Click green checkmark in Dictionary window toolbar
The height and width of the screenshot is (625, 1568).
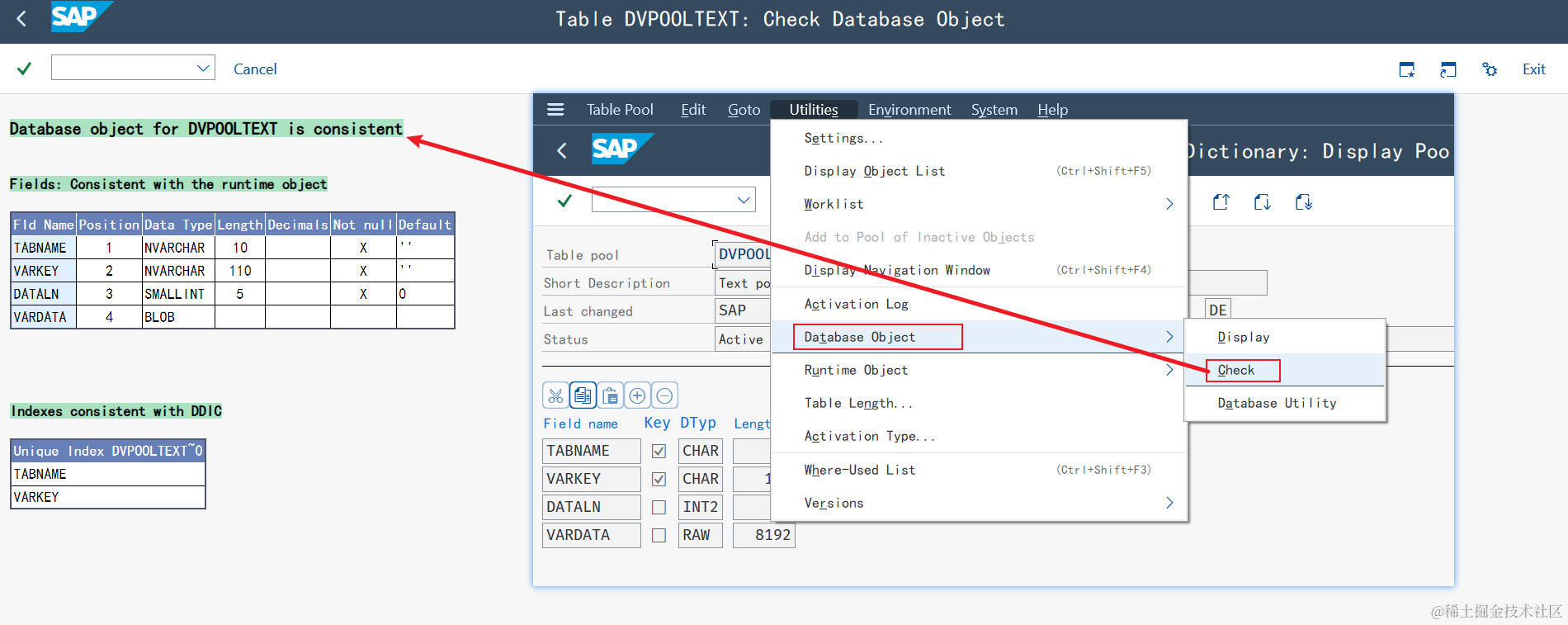point(564,201)
